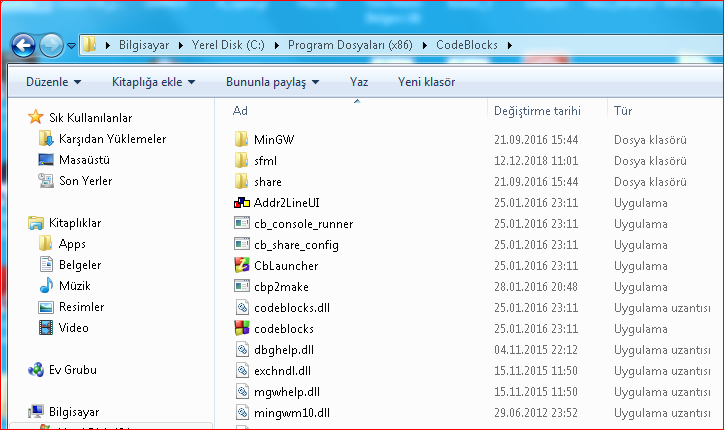Select the MinGW folder icon
724x430 pixels.
point(241,139)
